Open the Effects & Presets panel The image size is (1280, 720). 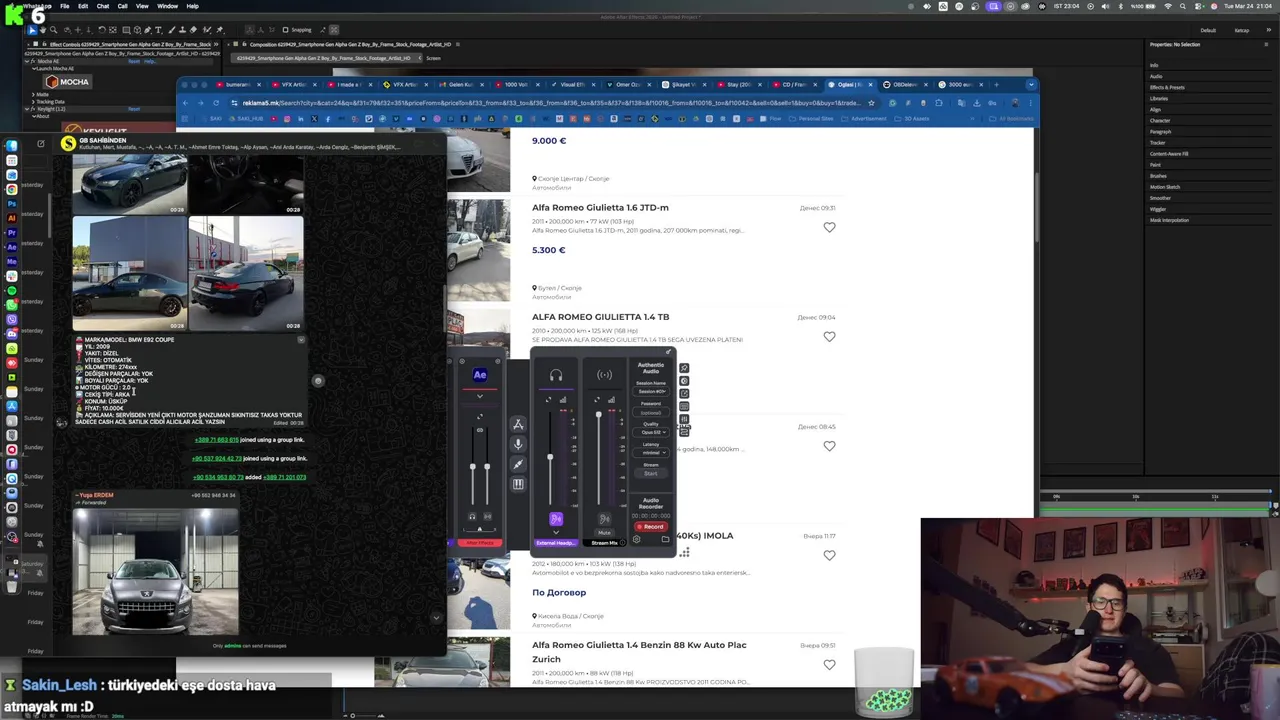pyautogui.click(x=1167, y=87)
